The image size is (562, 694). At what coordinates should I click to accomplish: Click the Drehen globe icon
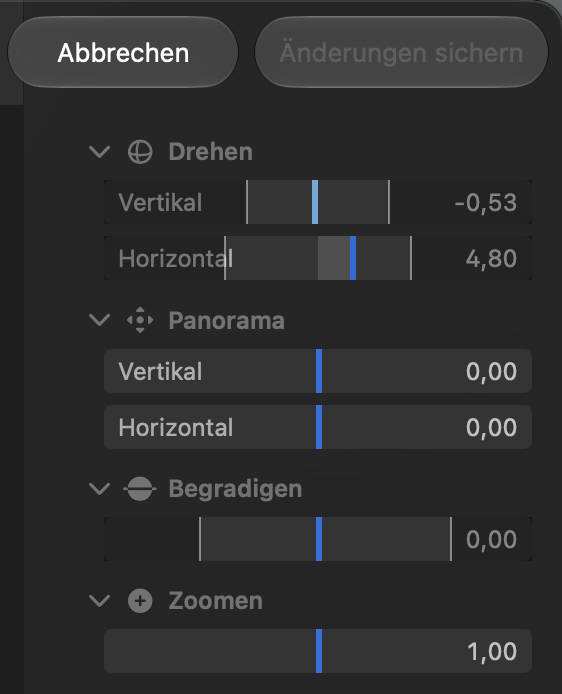click(140, 152)
